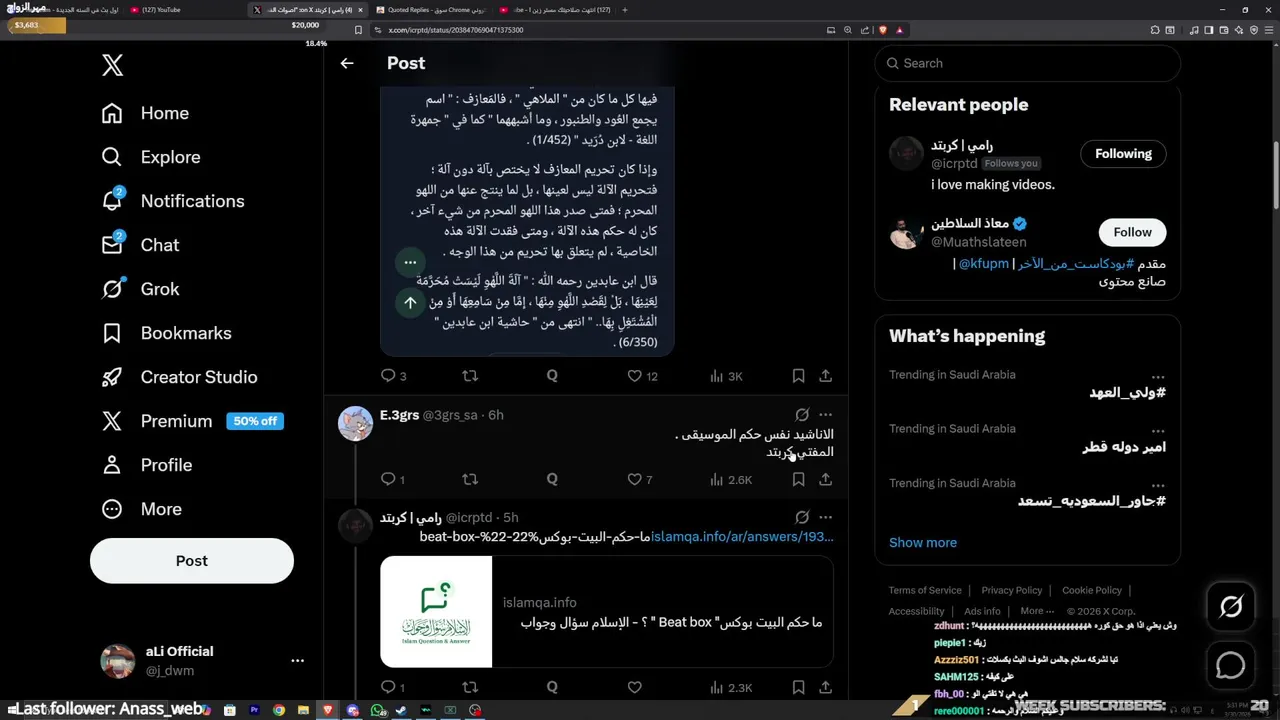
Task: Share the post with 3K views
Action: tap(825, 376)
